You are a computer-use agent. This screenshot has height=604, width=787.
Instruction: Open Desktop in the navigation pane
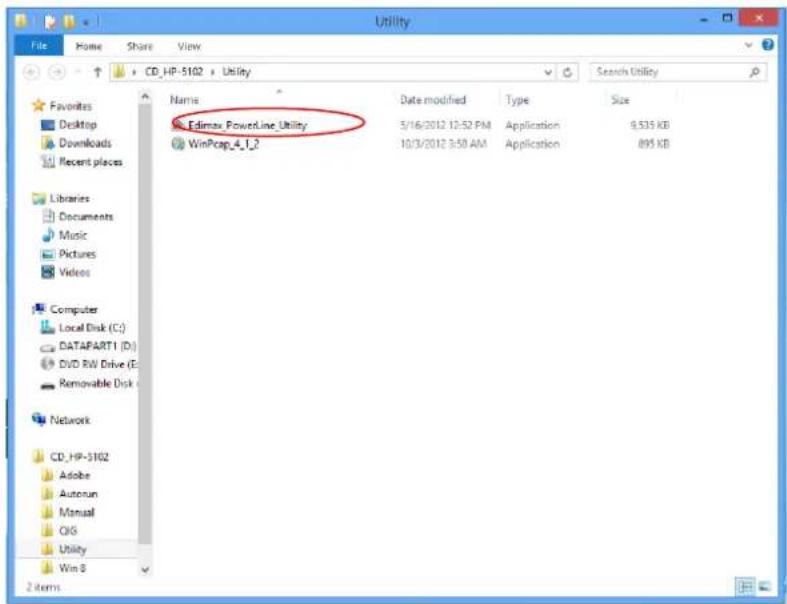(78, 125)
